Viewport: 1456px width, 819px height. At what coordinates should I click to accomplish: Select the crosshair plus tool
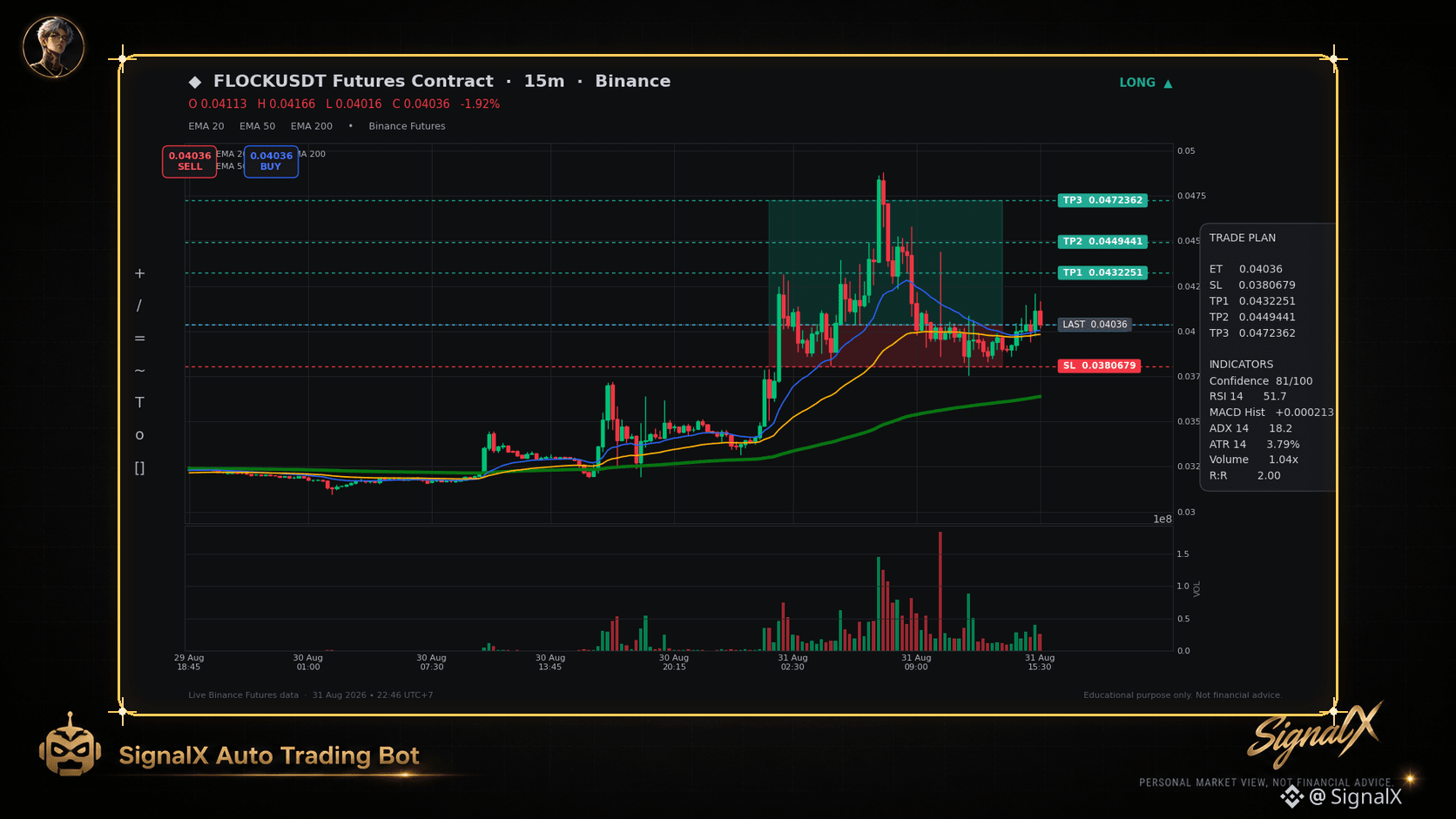139,273
